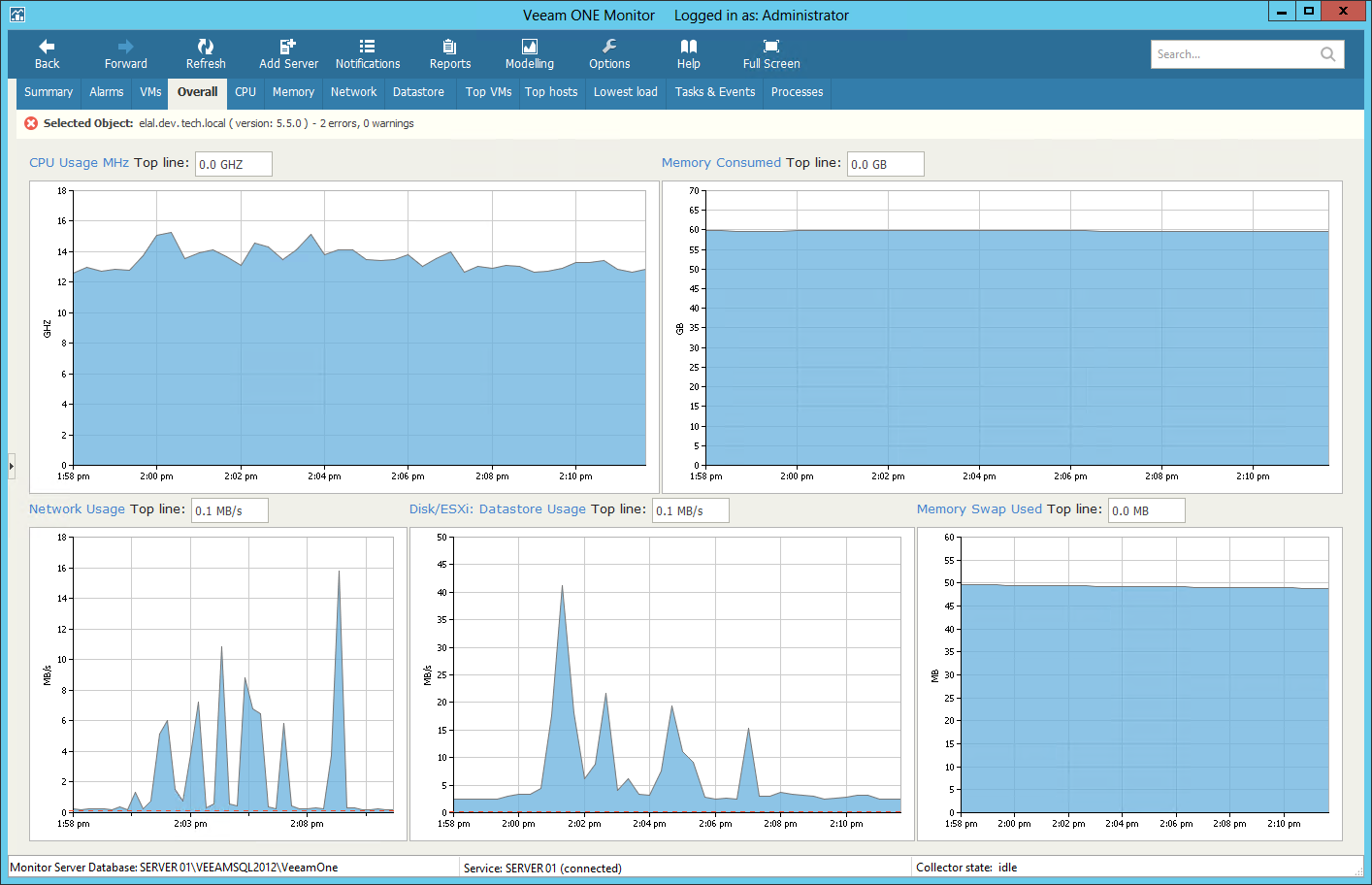Select the VMs tab

pyautogui.click(x=150, y=92)
